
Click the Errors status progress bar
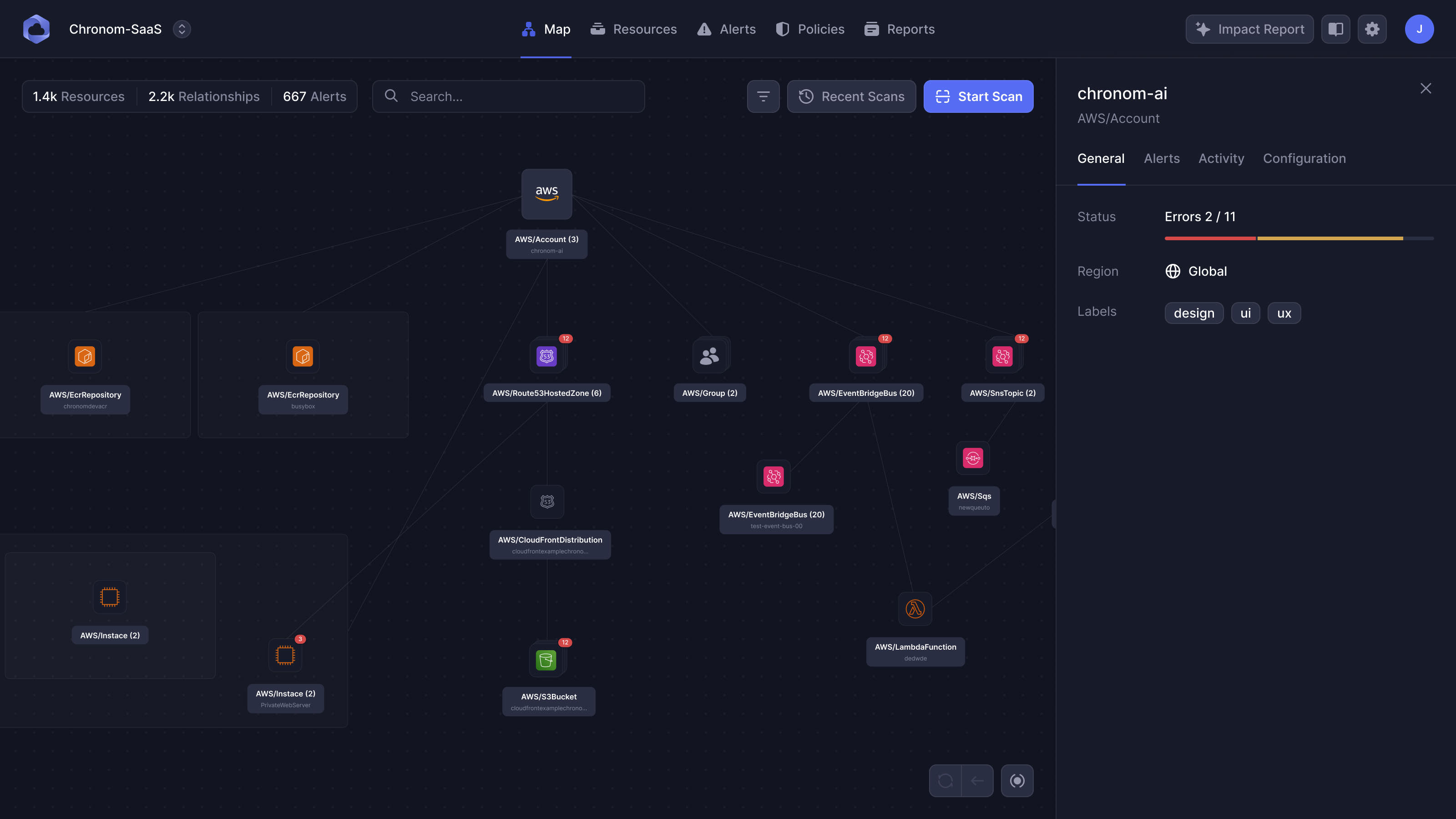1298,238
